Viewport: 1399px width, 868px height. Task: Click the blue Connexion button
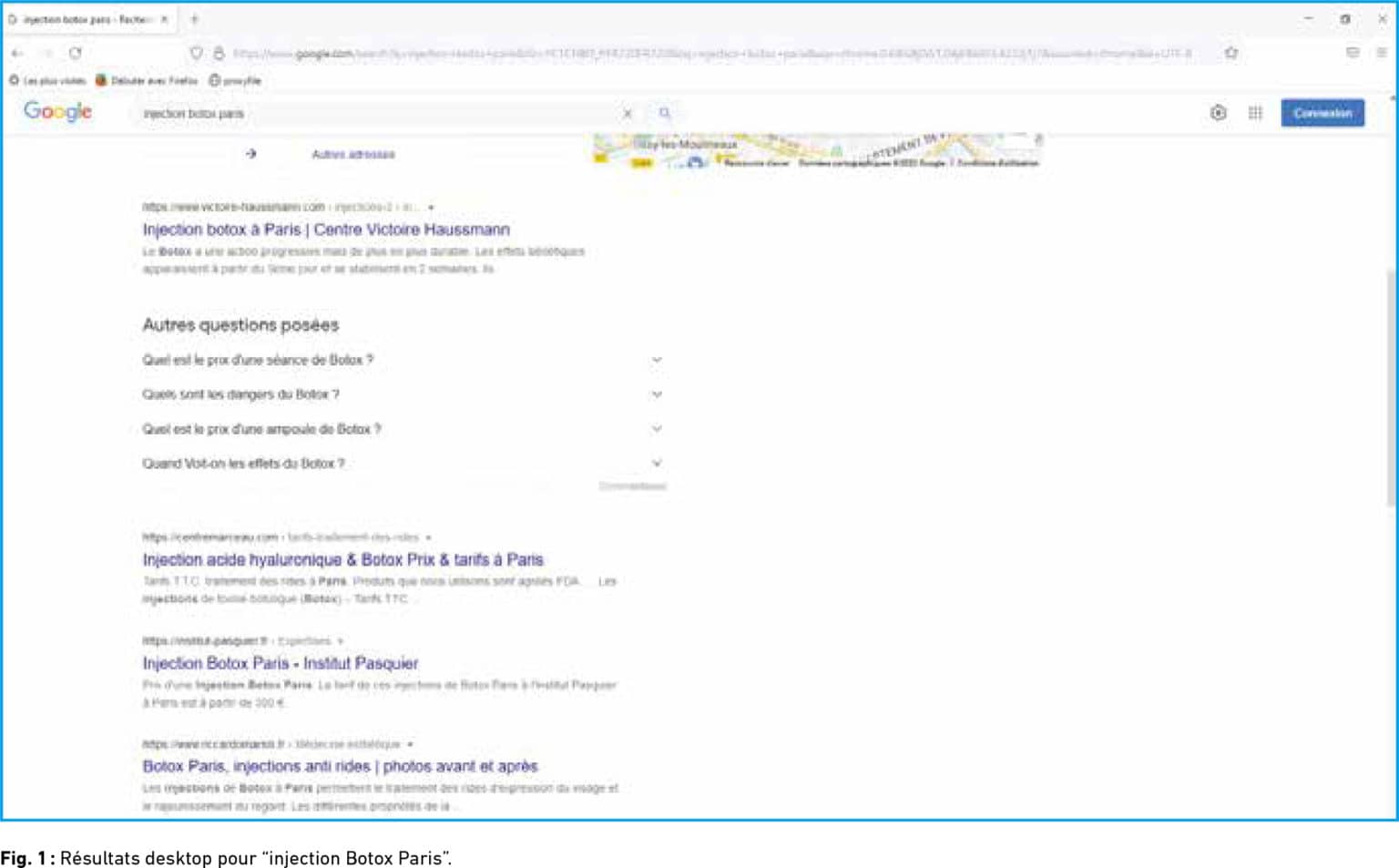point(1322,113)
